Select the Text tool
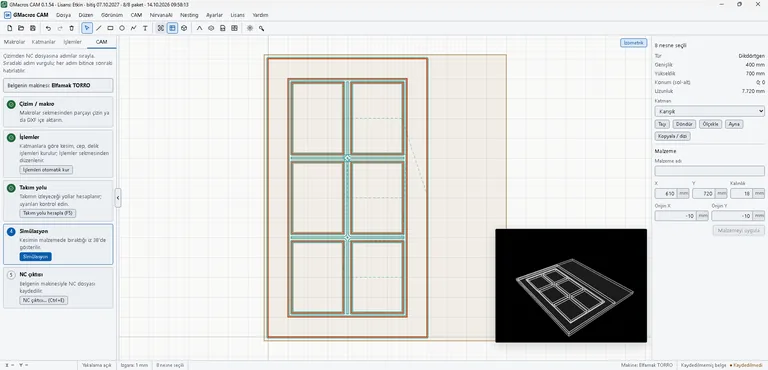The height and width of the screenshot is (370, 768). 145,28
